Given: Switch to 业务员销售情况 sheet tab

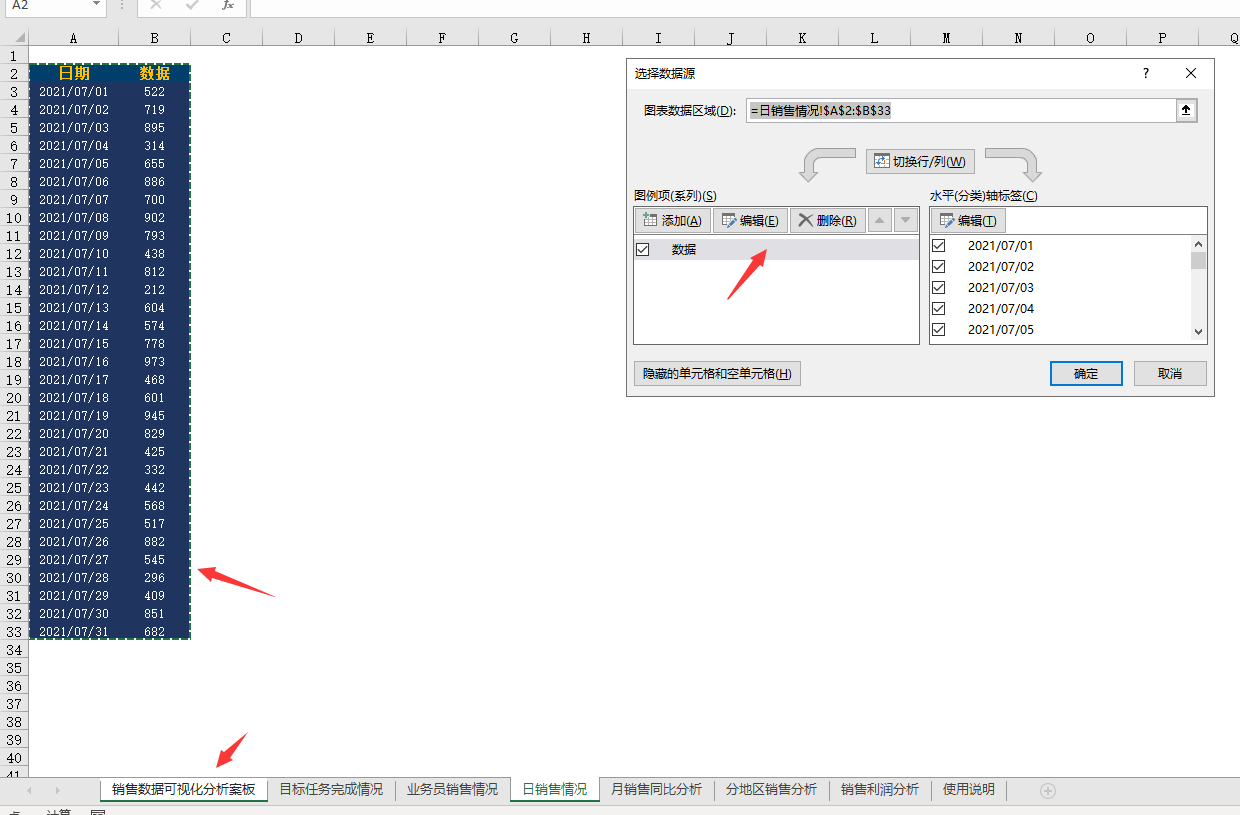Looking at the screenshot, I should point(452,789).
